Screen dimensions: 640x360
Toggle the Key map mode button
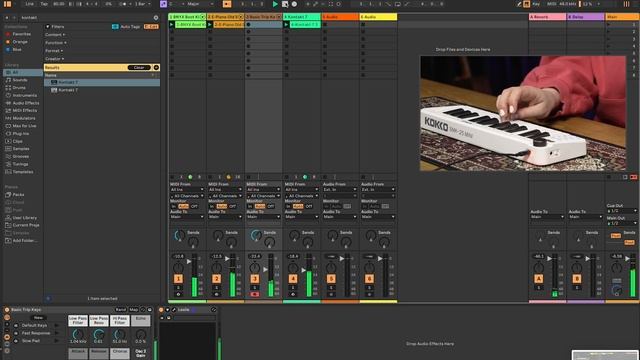coord(536,4)
